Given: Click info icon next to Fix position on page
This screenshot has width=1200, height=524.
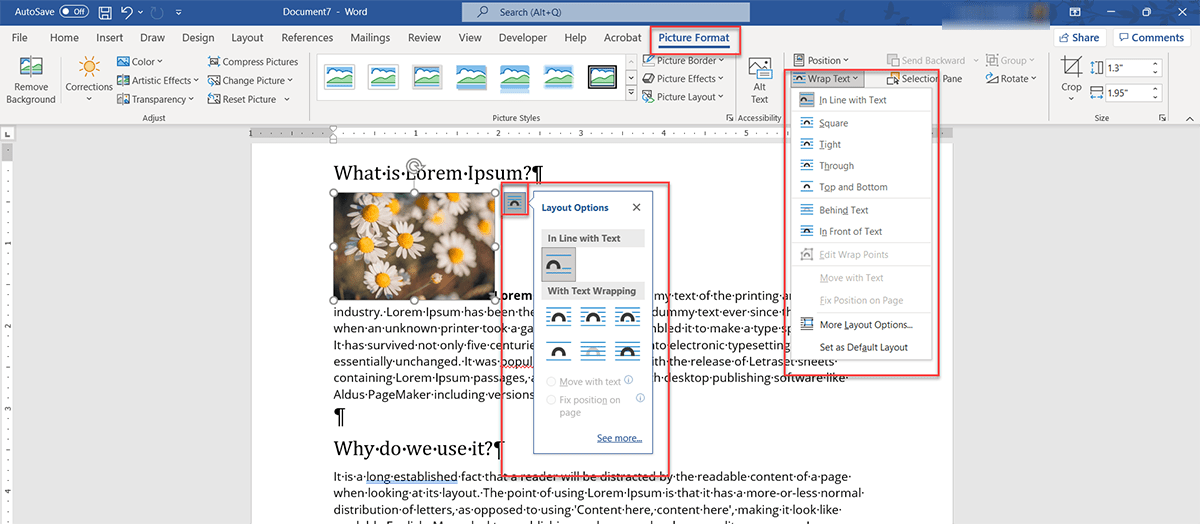Looking at the screenshot, I should pyautogui.click(x=640, y=399).
